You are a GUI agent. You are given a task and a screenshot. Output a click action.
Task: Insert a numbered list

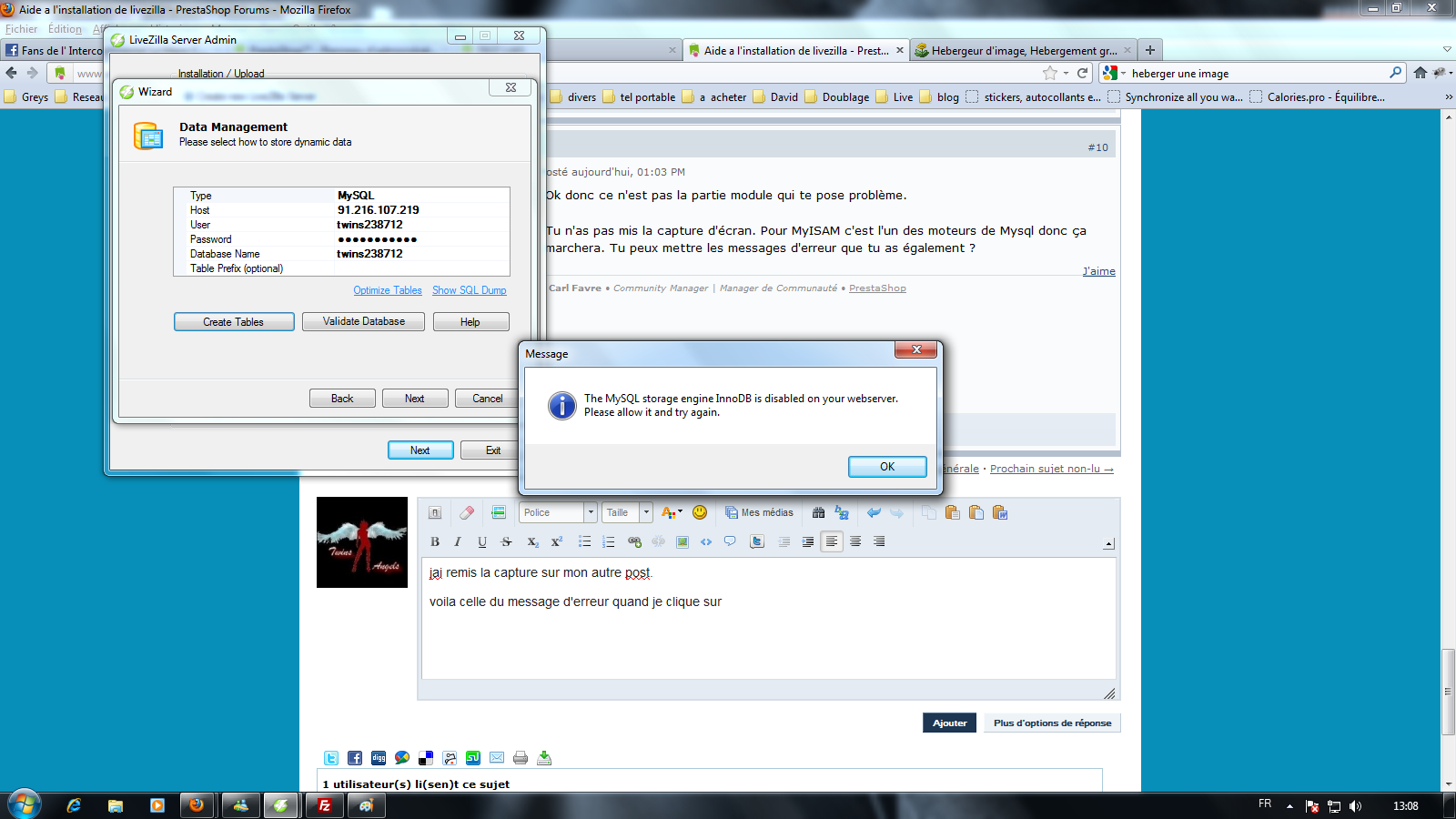[x=609, y=541]
